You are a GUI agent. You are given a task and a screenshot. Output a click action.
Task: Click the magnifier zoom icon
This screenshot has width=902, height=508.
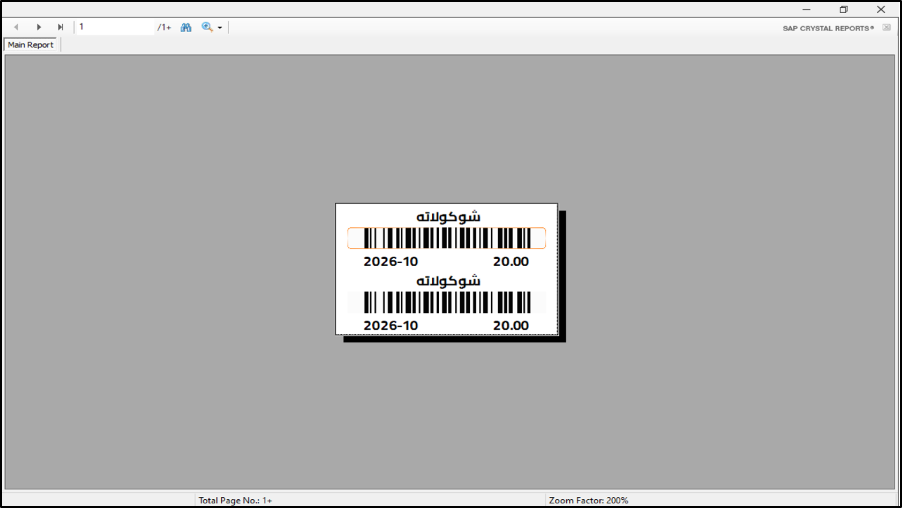207,27
